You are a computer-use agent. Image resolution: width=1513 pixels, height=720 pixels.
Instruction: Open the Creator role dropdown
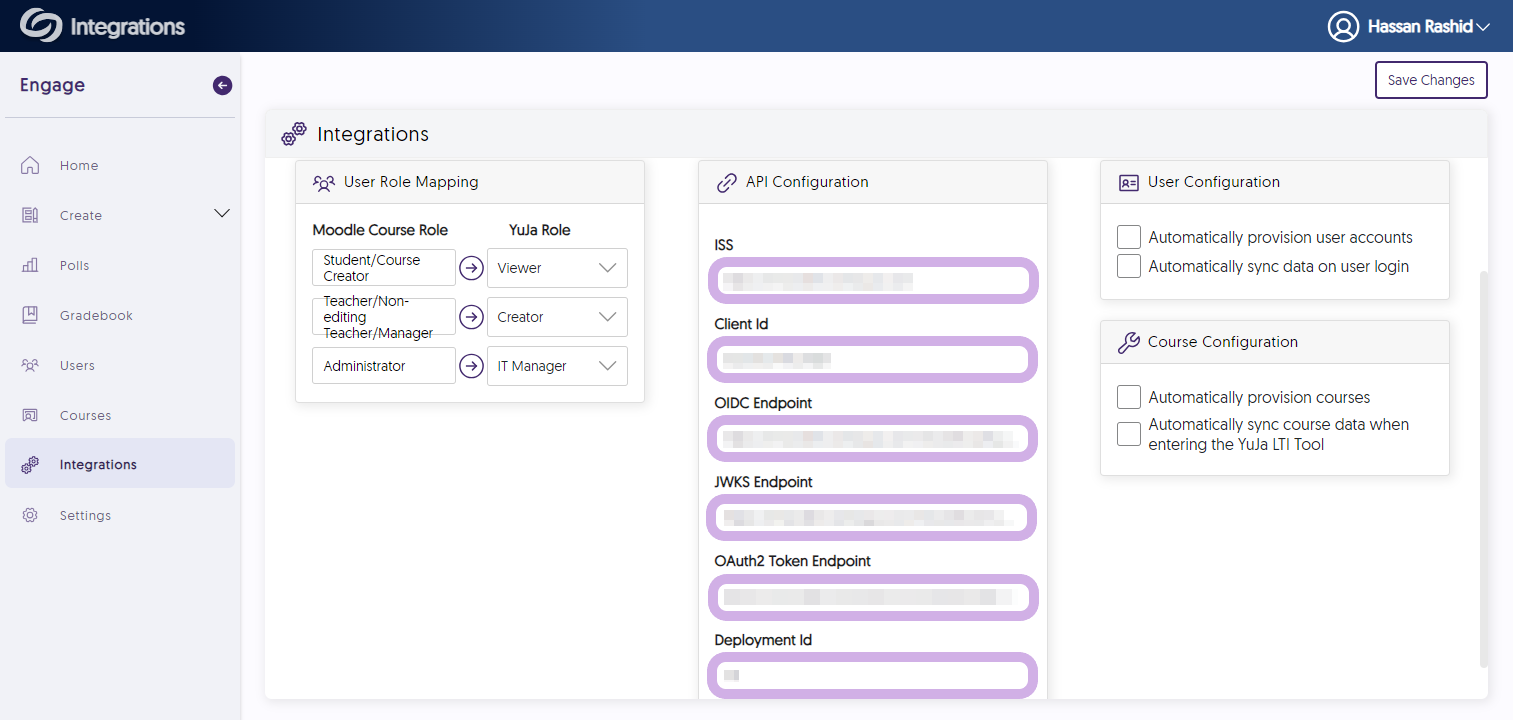tap(557, 317)
